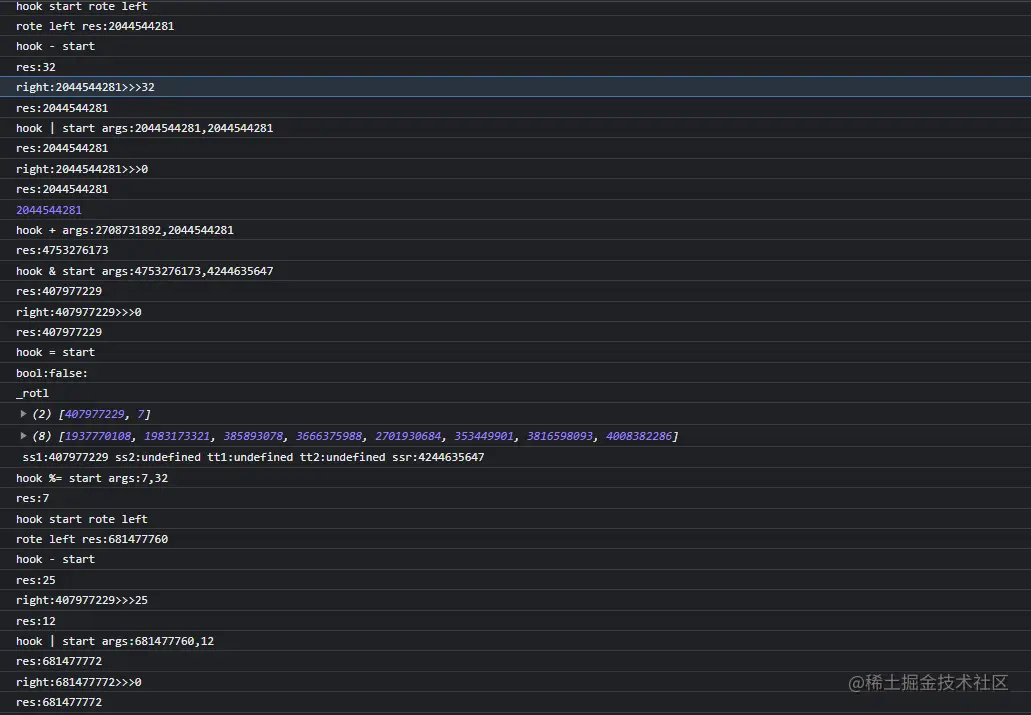Select the rote left res:681477760 line
This screenshot has height=715, width=1031.
[x=92, y=539]
